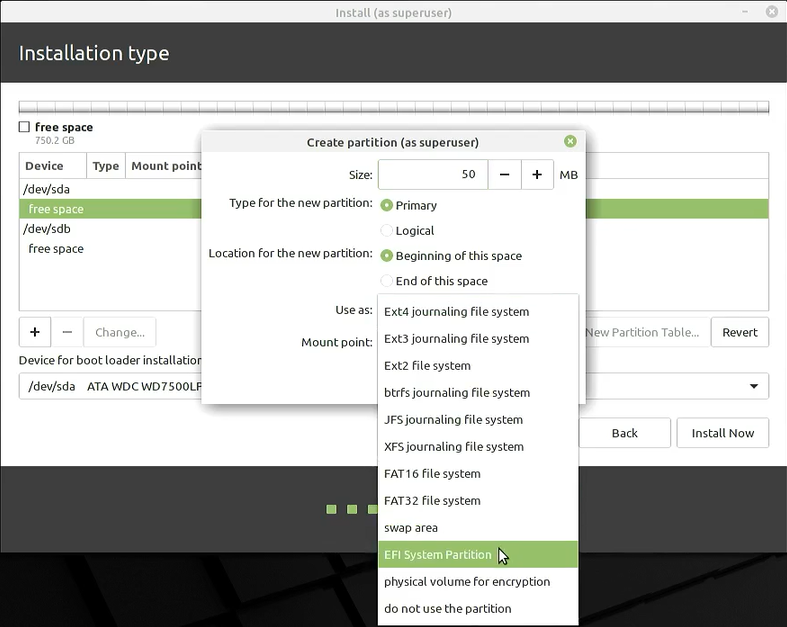Open the boot loader device dropdown arrow

click(753, 387)
